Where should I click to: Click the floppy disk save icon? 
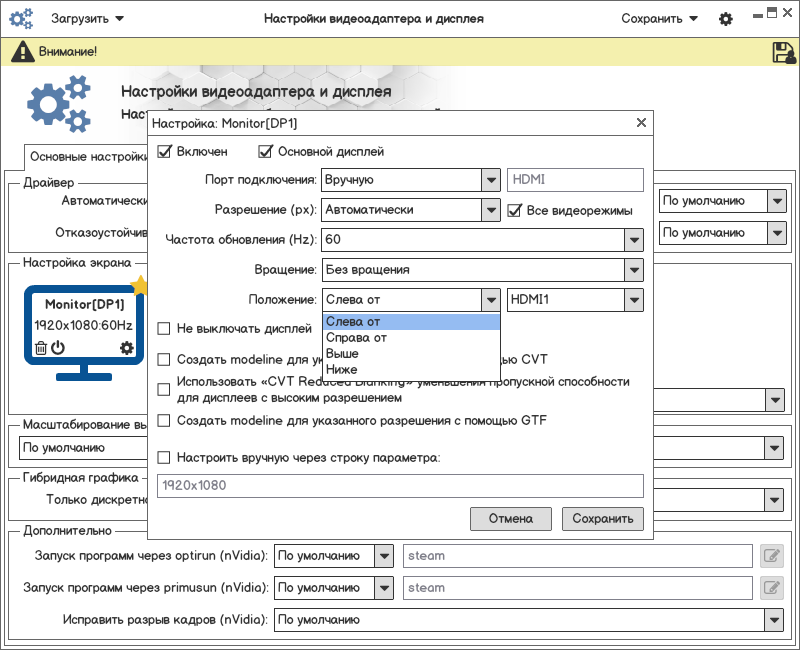(x=783, y=52)
